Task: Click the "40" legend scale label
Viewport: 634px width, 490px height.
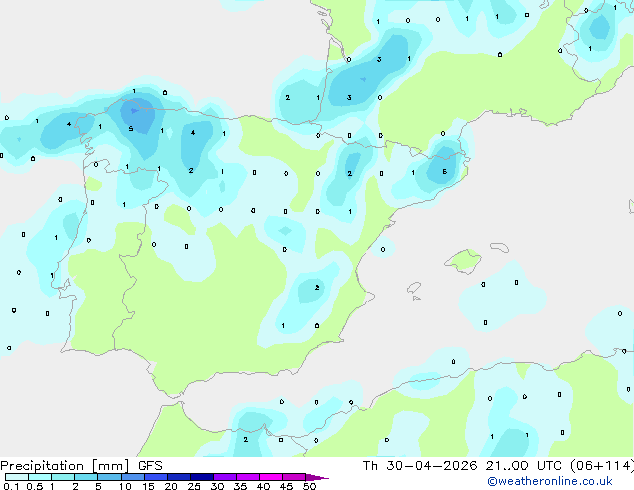Action: 264,486
